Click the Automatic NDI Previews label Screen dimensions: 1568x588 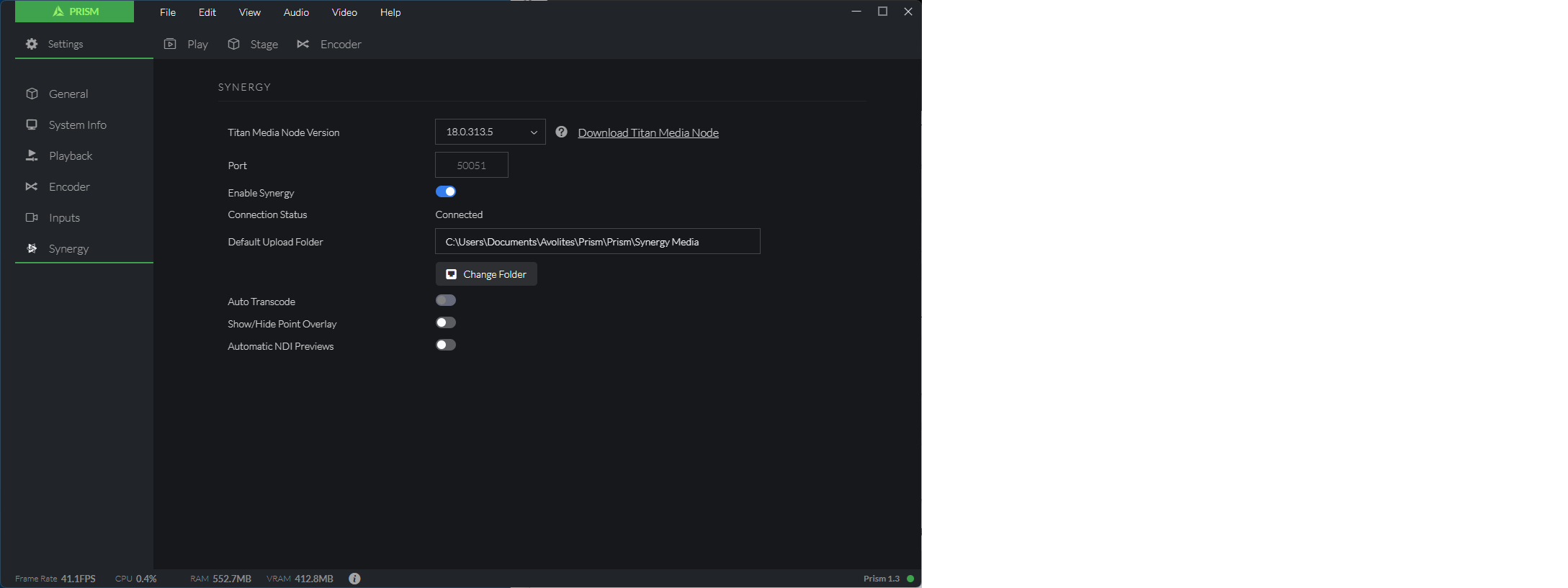(281, 346)
